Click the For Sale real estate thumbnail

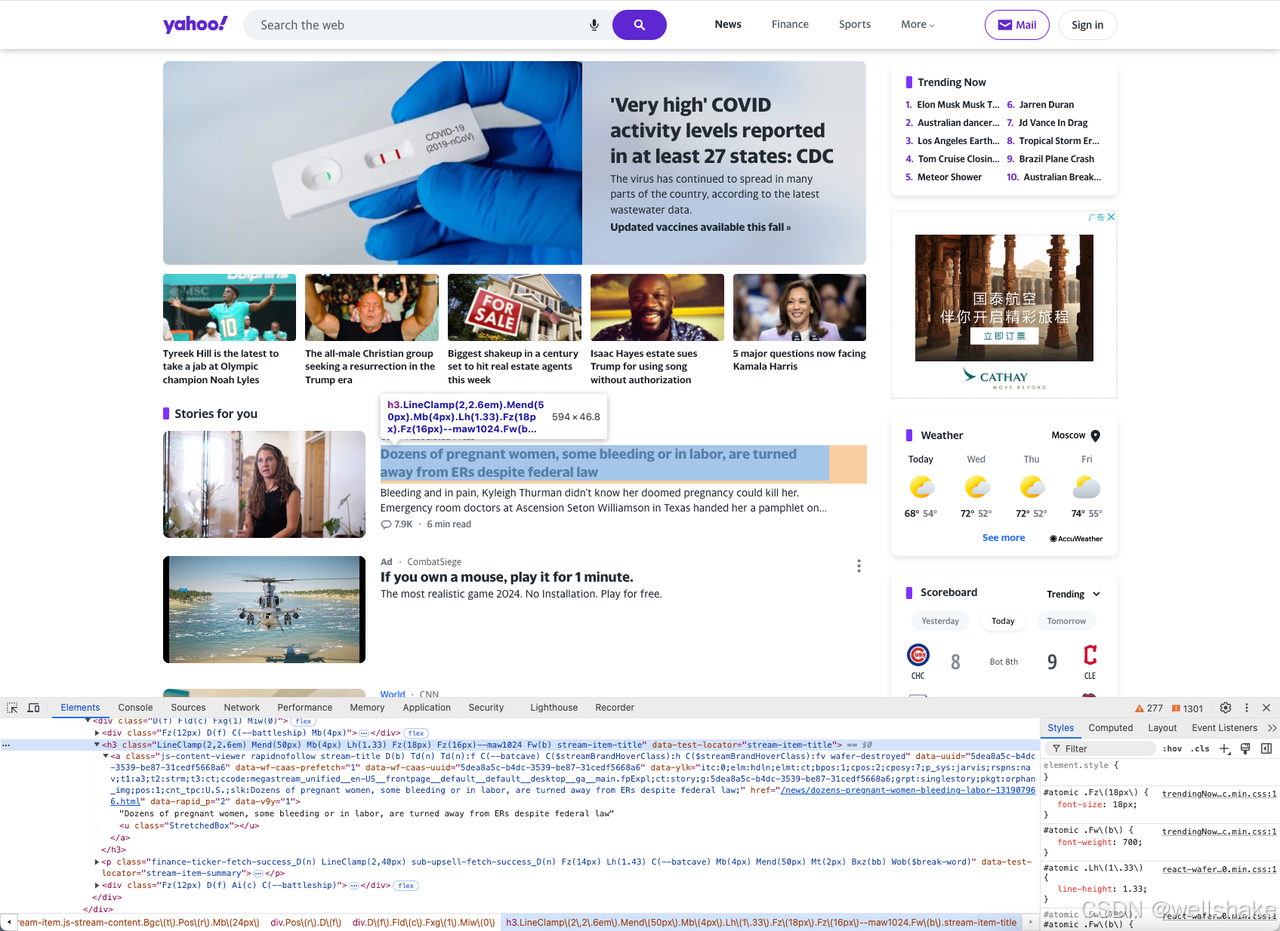514,307
